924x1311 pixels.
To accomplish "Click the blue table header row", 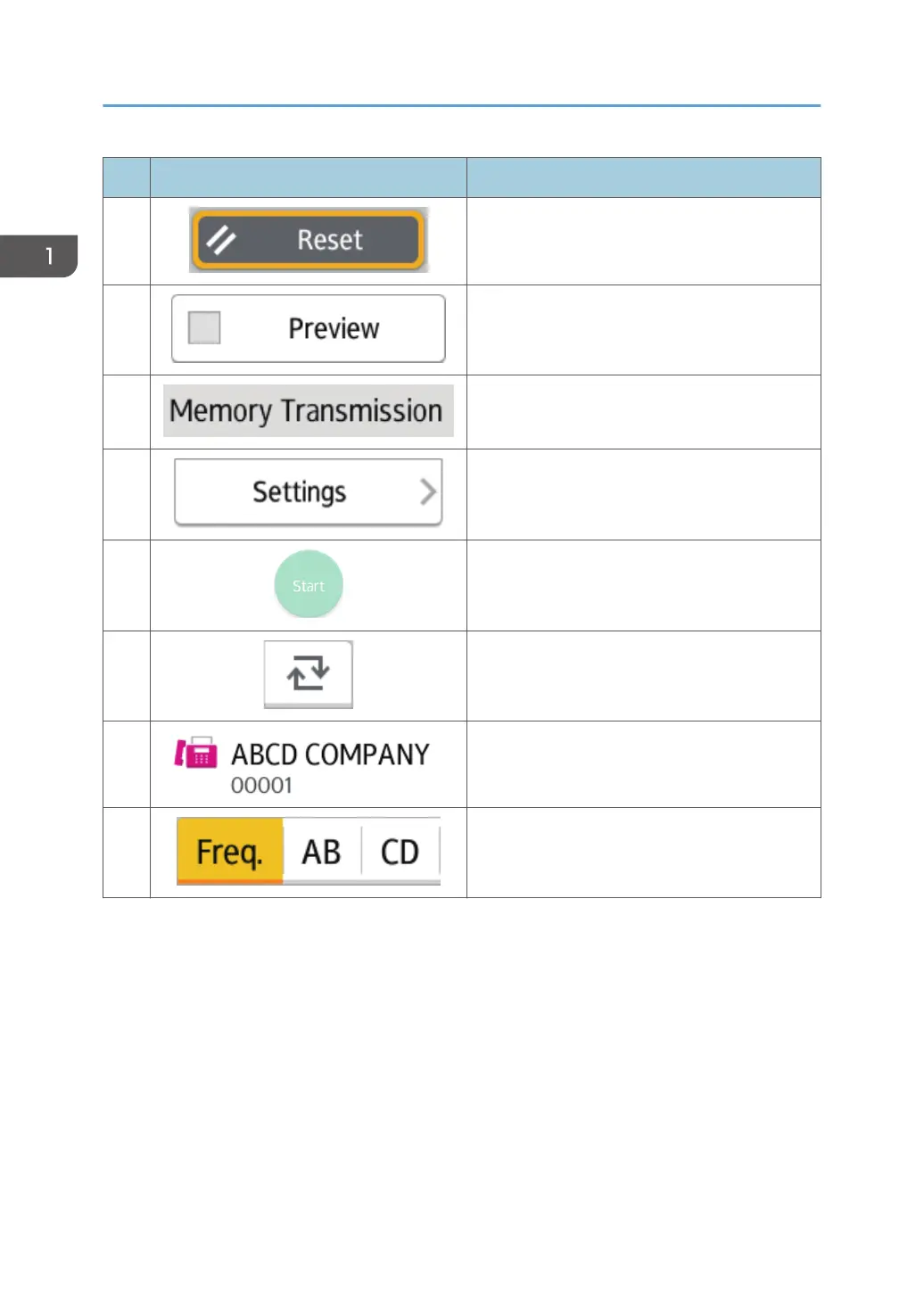I will coord(462,177).
